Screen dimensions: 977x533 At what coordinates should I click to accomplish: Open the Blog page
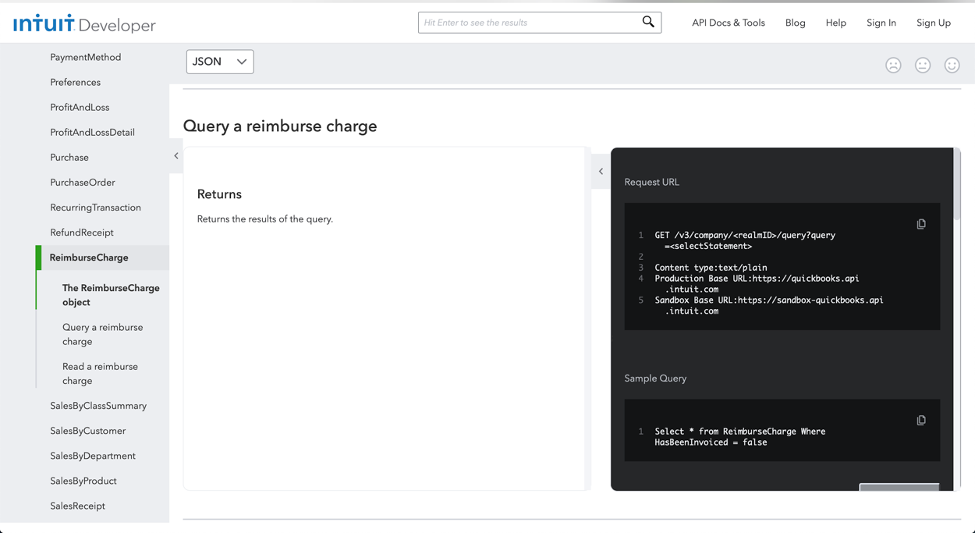click(794, 22)
